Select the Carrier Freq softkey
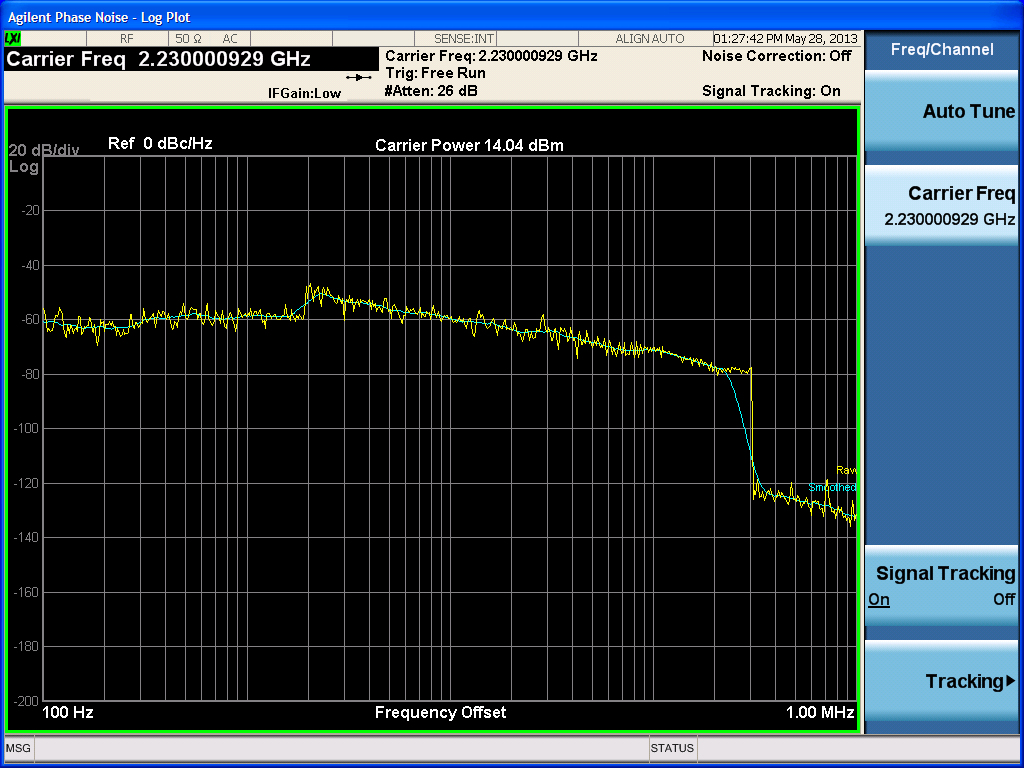The image size is (1024, 768). click(x=941, y=205)
